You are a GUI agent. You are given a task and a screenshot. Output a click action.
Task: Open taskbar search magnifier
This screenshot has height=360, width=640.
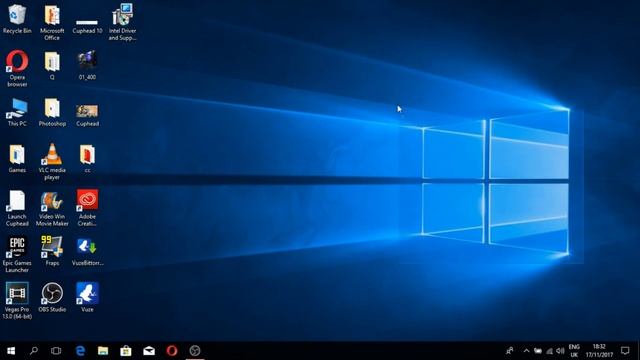coord(34,351)
